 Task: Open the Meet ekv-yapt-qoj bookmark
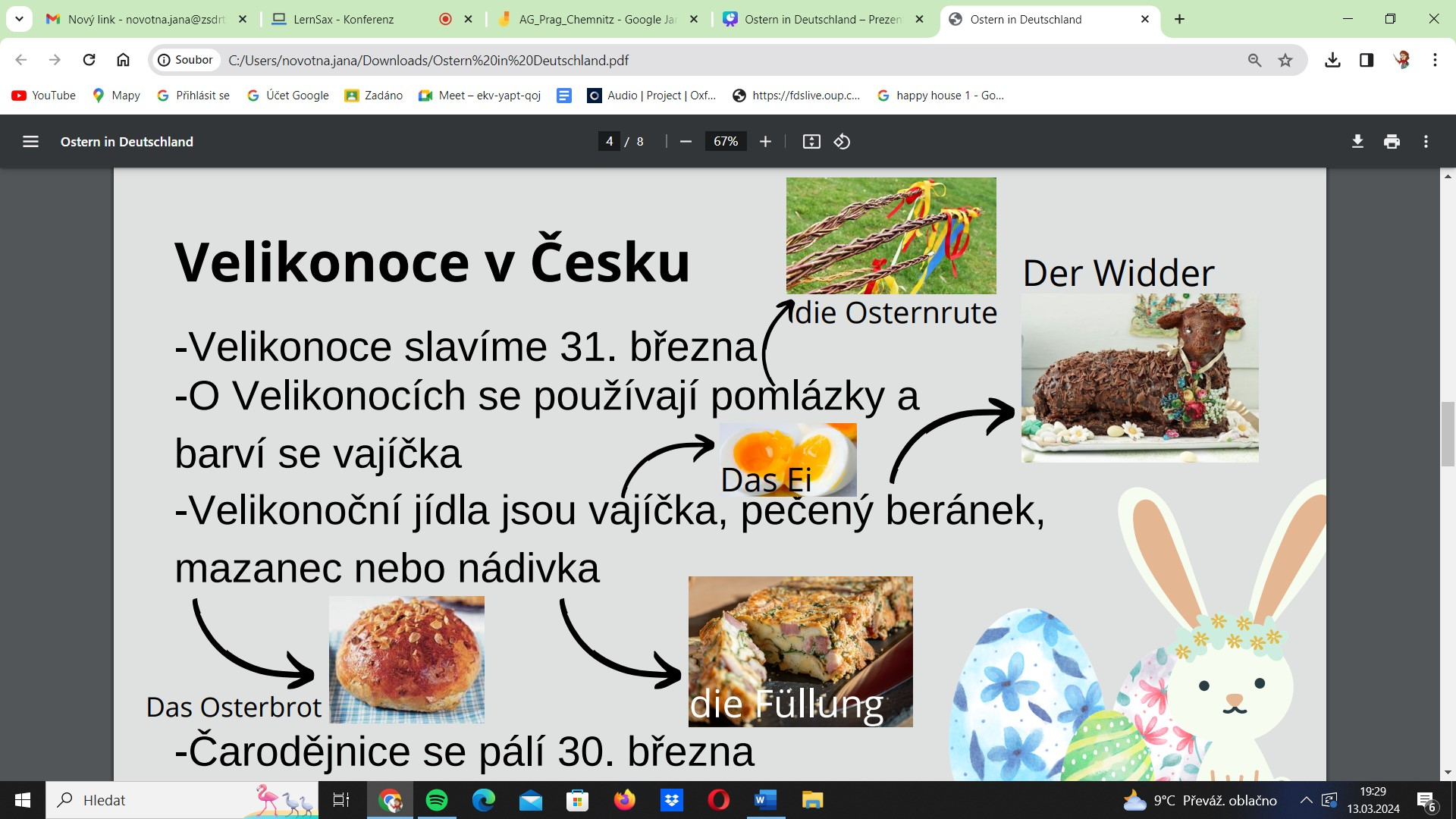(480, 96)
